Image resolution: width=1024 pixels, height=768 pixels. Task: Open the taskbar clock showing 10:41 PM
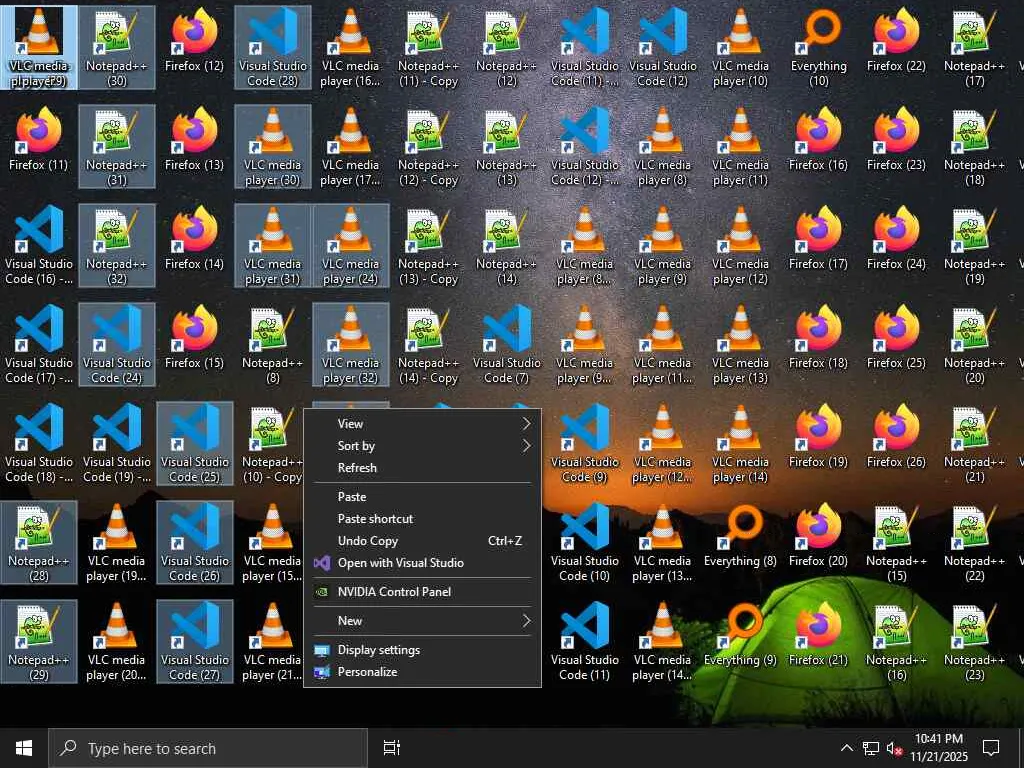click(938, 748)
